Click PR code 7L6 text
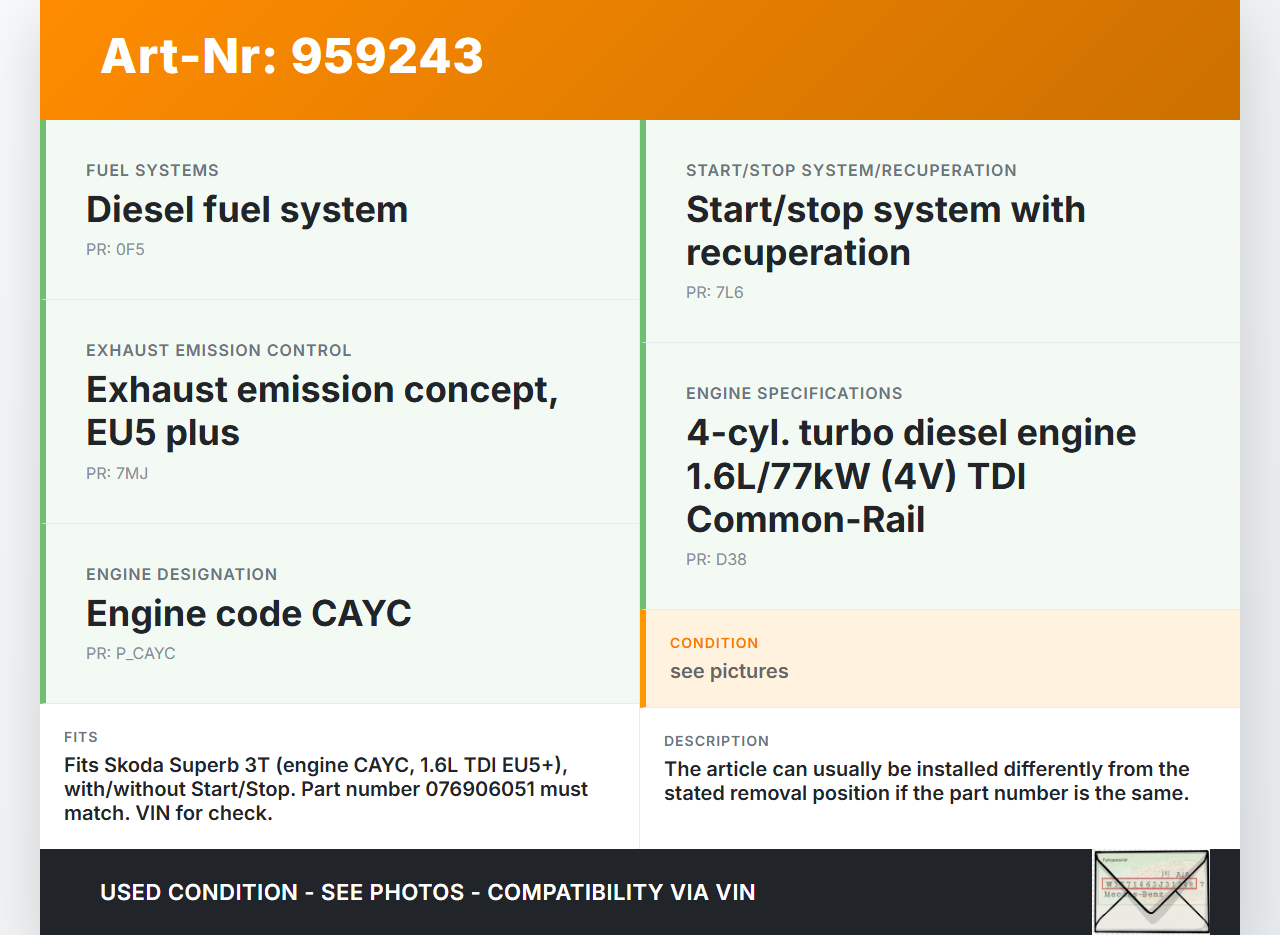This screenshot has width=1280, height=935. [x=715, y=293]
